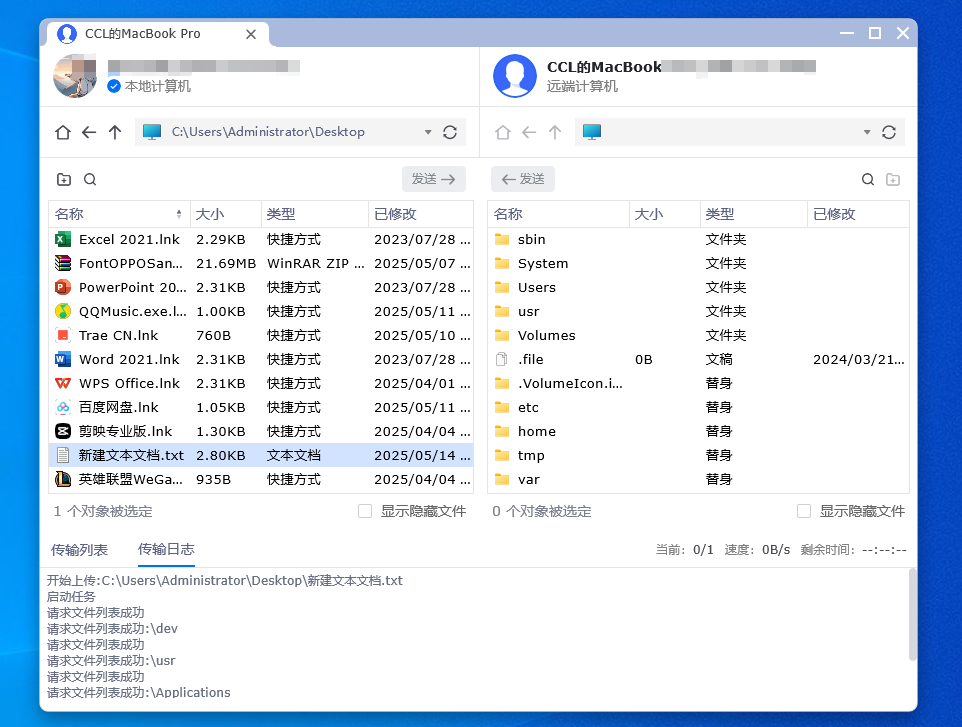The height and width of the screenshot is (727, 962).
Task: Click local home icon beside back arrow
Action: coord(63,132)
